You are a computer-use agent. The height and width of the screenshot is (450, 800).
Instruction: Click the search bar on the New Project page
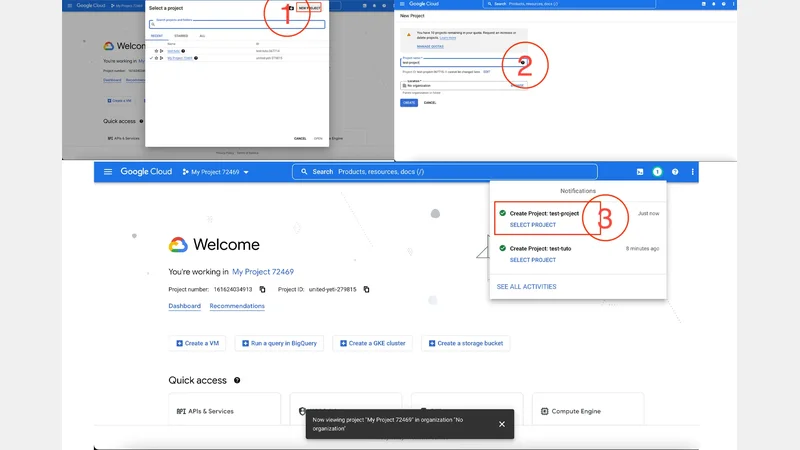(569, 4)
